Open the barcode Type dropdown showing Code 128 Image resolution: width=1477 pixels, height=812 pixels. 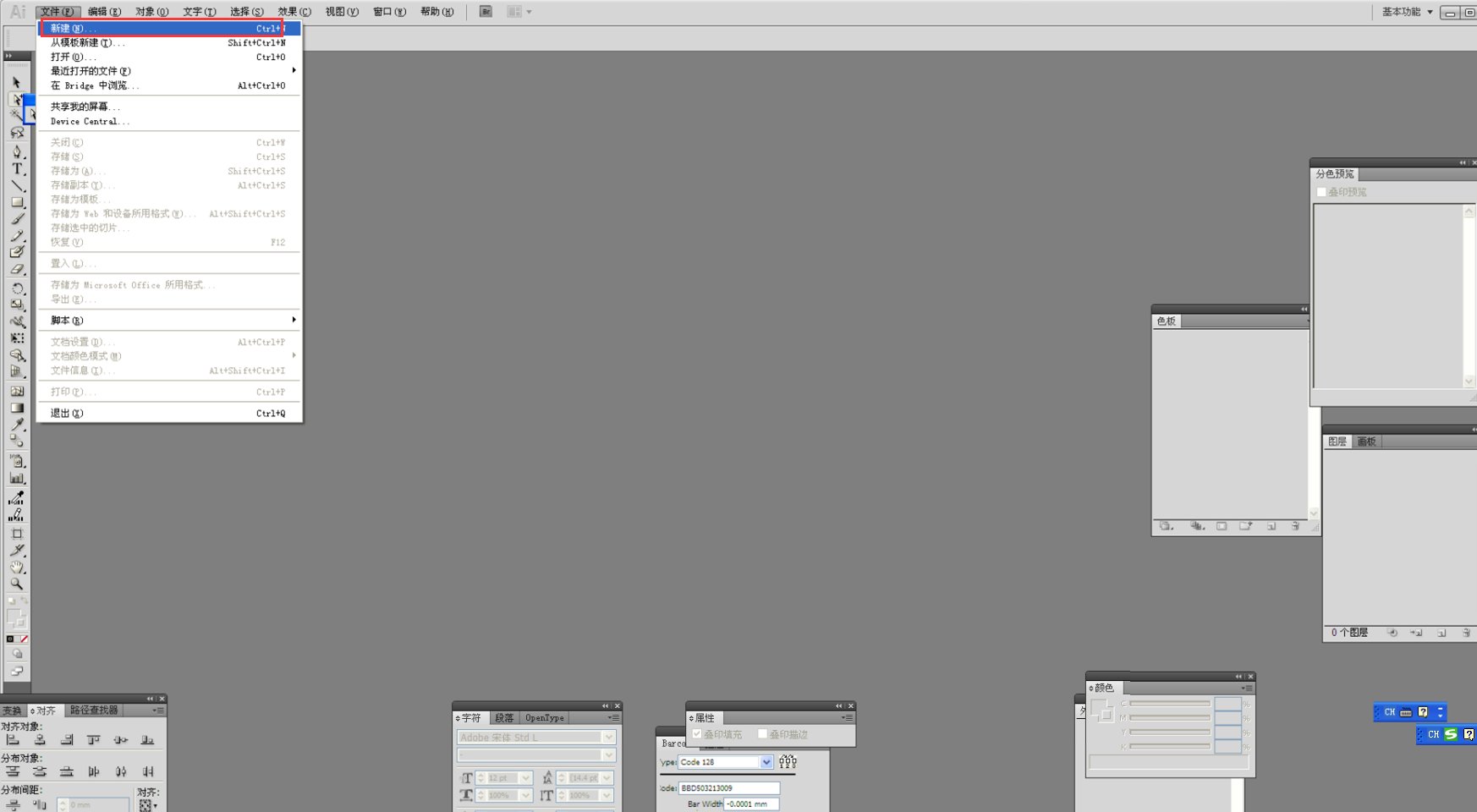(x=766, y=762)
